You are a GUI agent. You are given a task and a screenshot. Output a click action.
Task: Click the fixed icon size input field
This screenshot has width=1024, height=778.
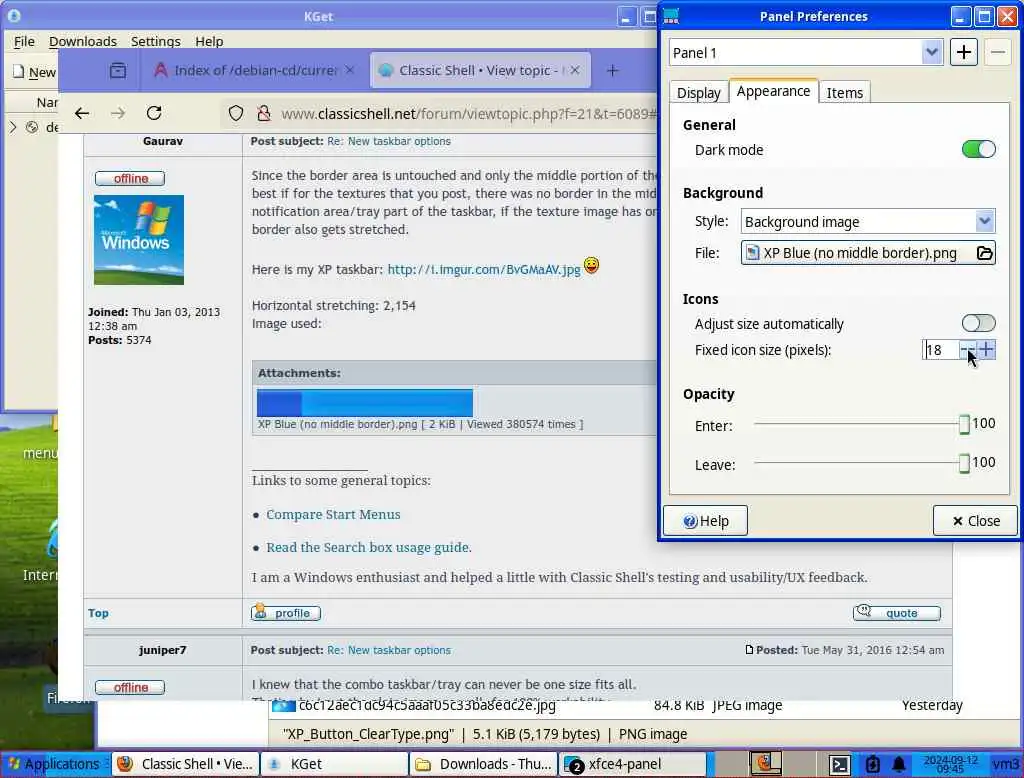pyautogui.click(x=940, y=350)
